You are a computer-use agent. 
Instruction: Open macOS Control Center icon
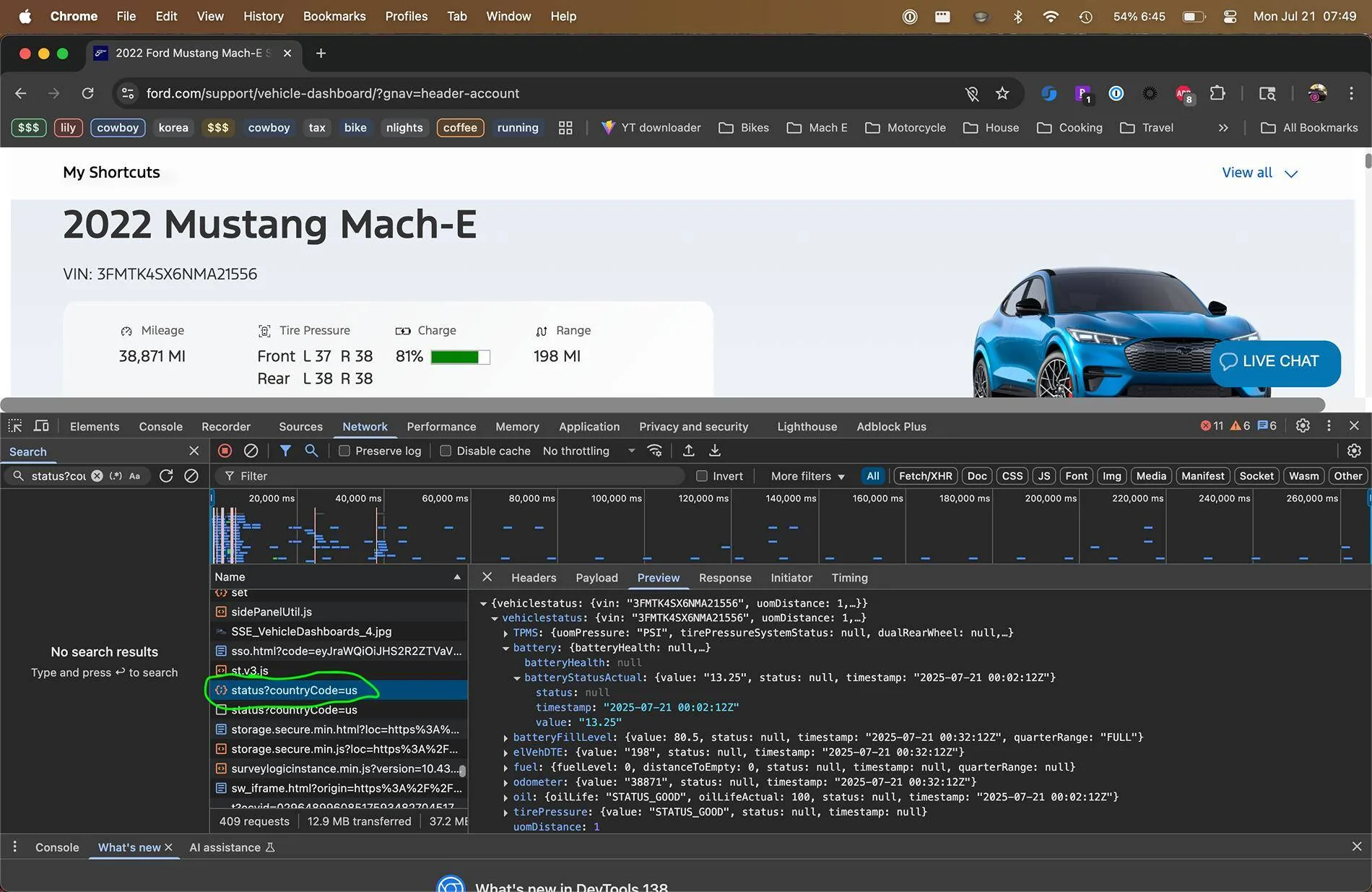[1230, 16]
